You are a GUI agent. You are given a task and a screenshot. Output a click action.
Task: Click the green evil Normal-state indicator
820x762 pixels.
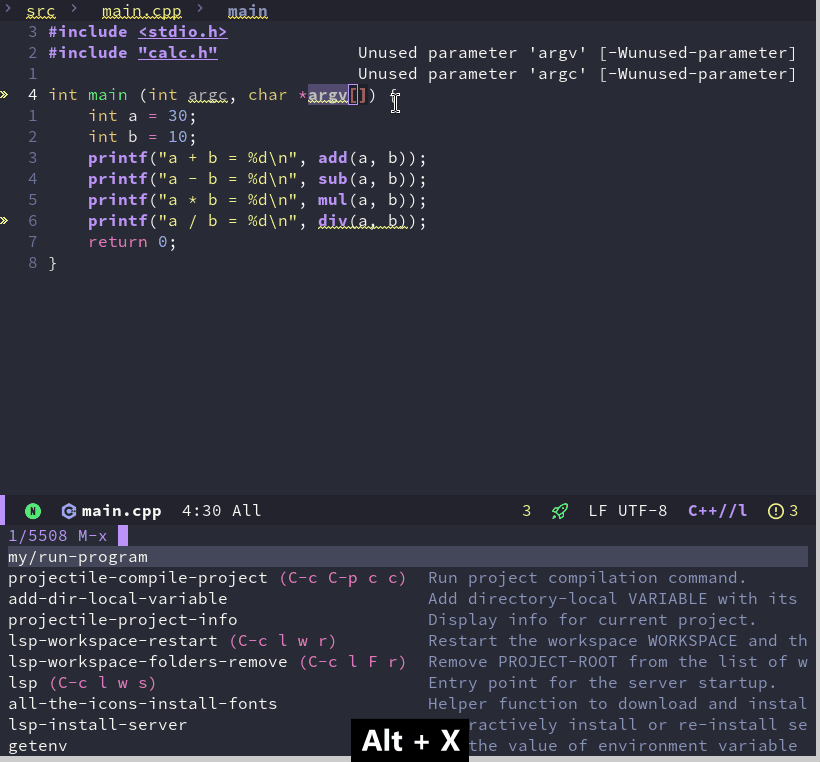pyautogui.click(x=33, y=511)
